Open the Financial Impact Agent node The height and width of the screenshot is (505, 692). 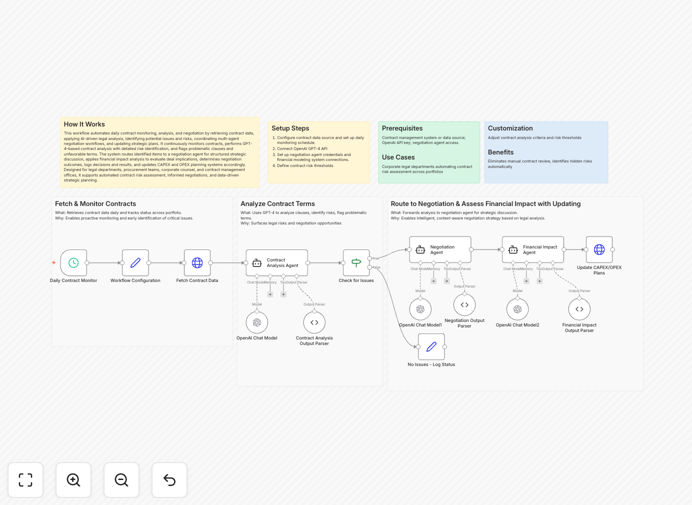click(533, 249)
